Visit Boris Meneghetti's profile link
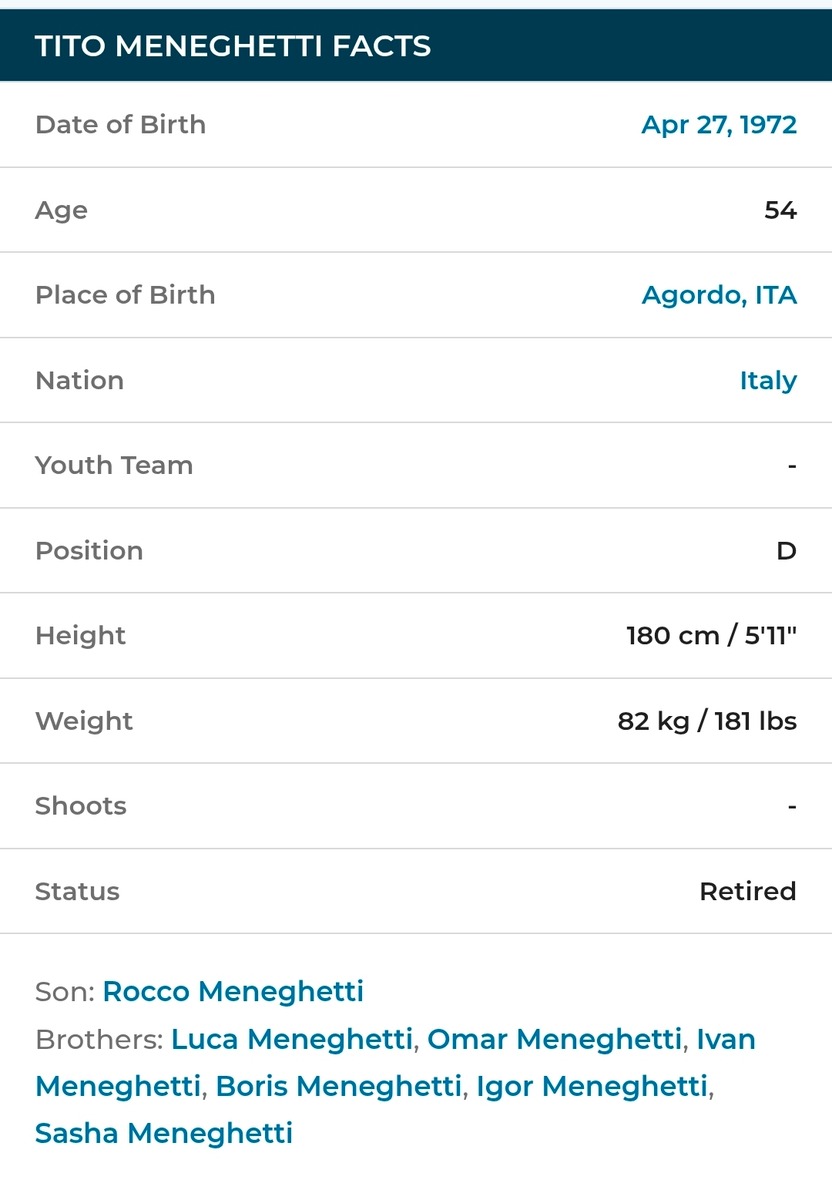832x1200 pixels. [x=338, y=1085]
